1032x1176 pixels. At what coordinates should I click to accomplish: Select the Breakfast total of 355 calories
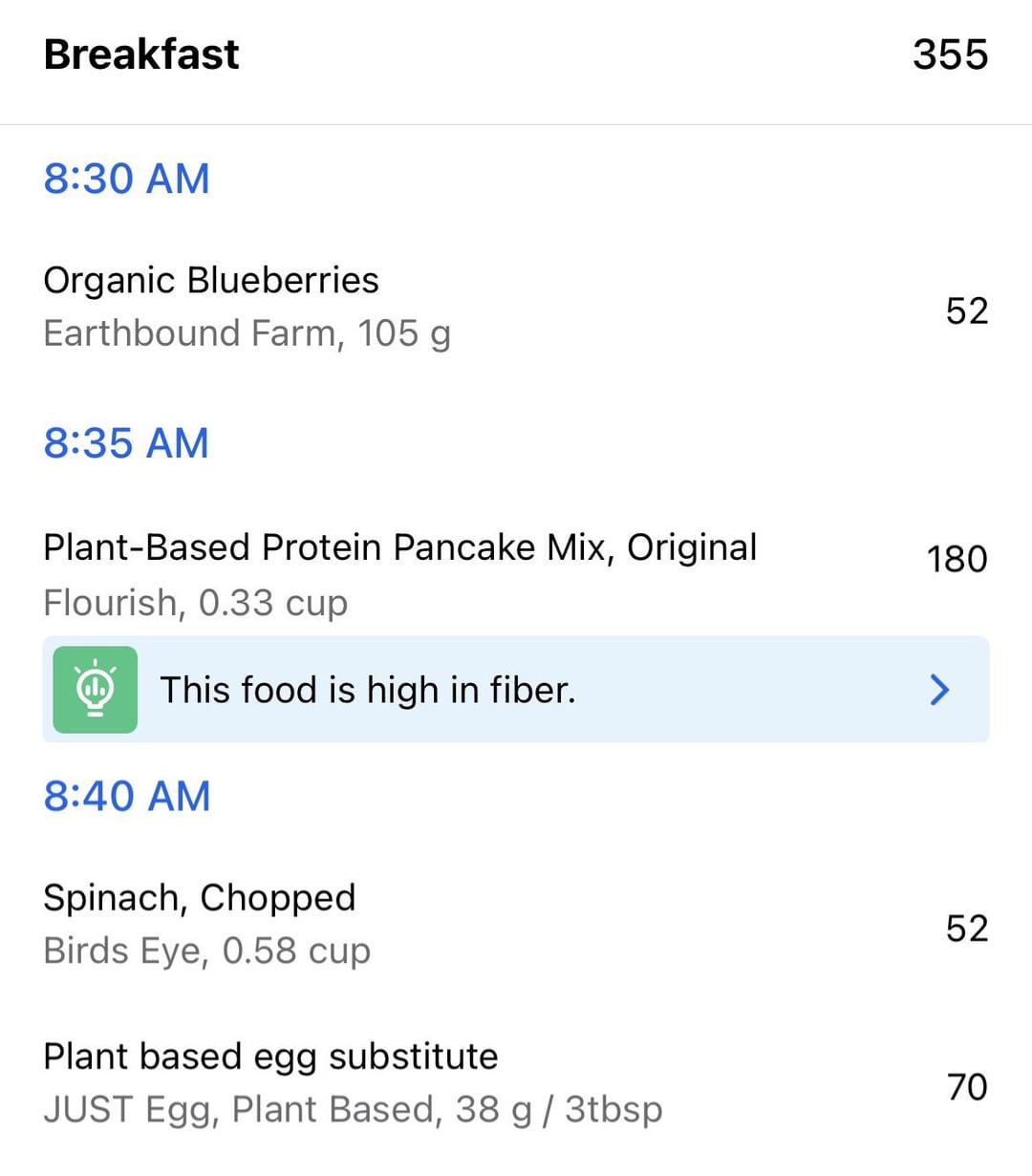[950, 54]
